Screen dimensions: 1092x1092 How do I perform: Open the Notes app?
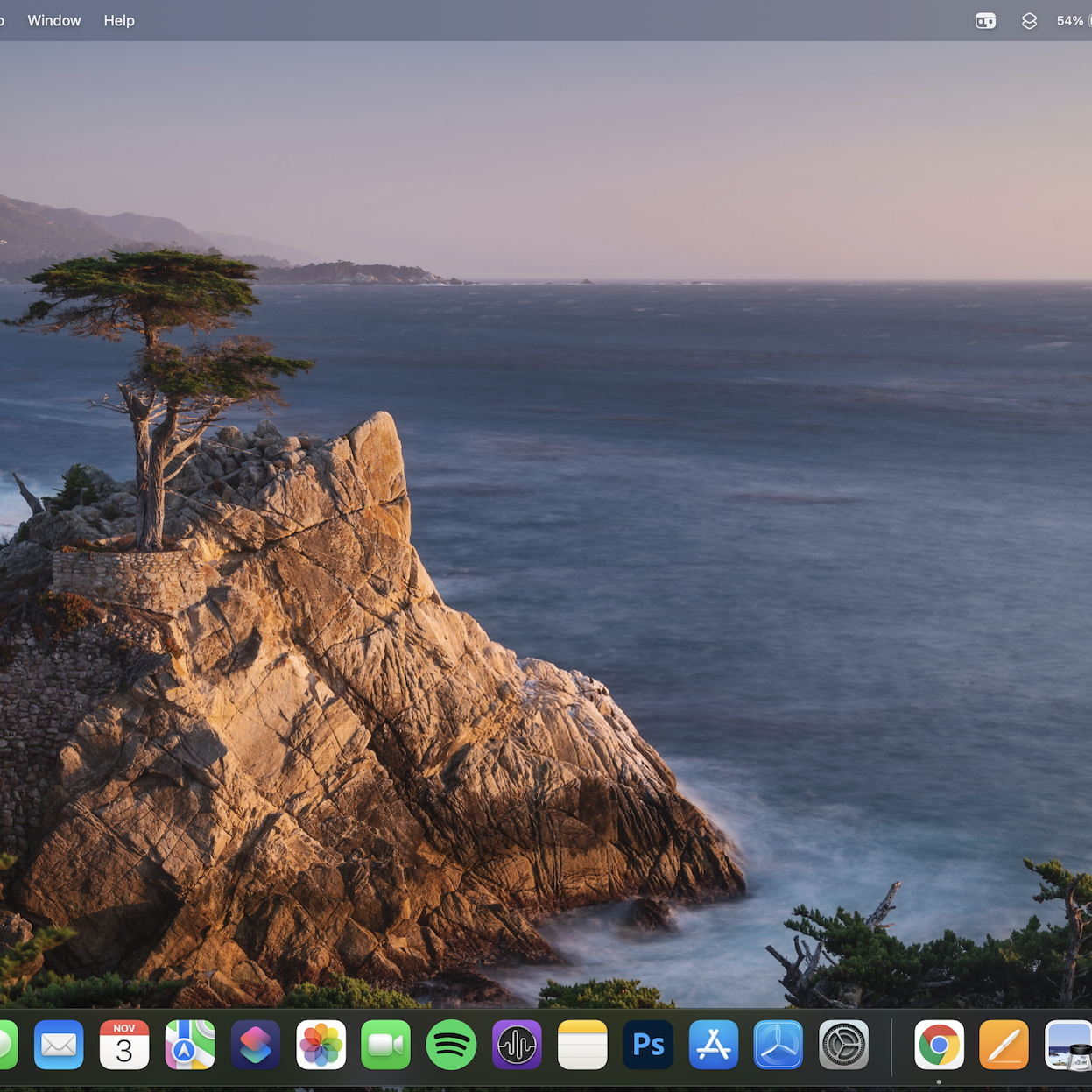pos(582,1045)
